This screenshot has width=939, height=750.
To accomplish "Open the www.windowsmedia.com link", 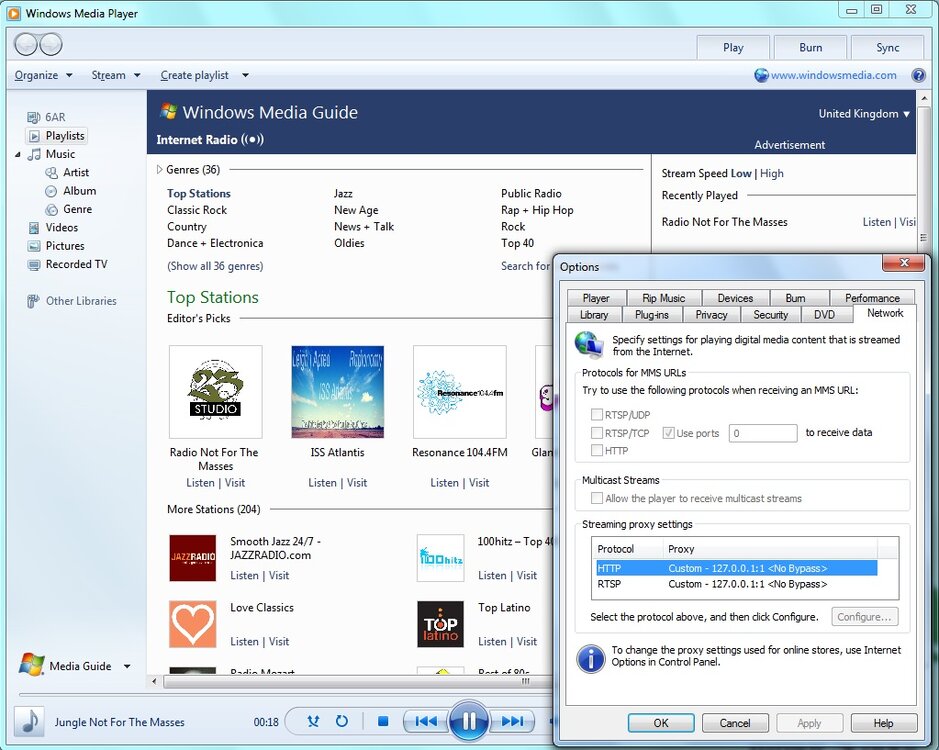I will click(834, 75).
